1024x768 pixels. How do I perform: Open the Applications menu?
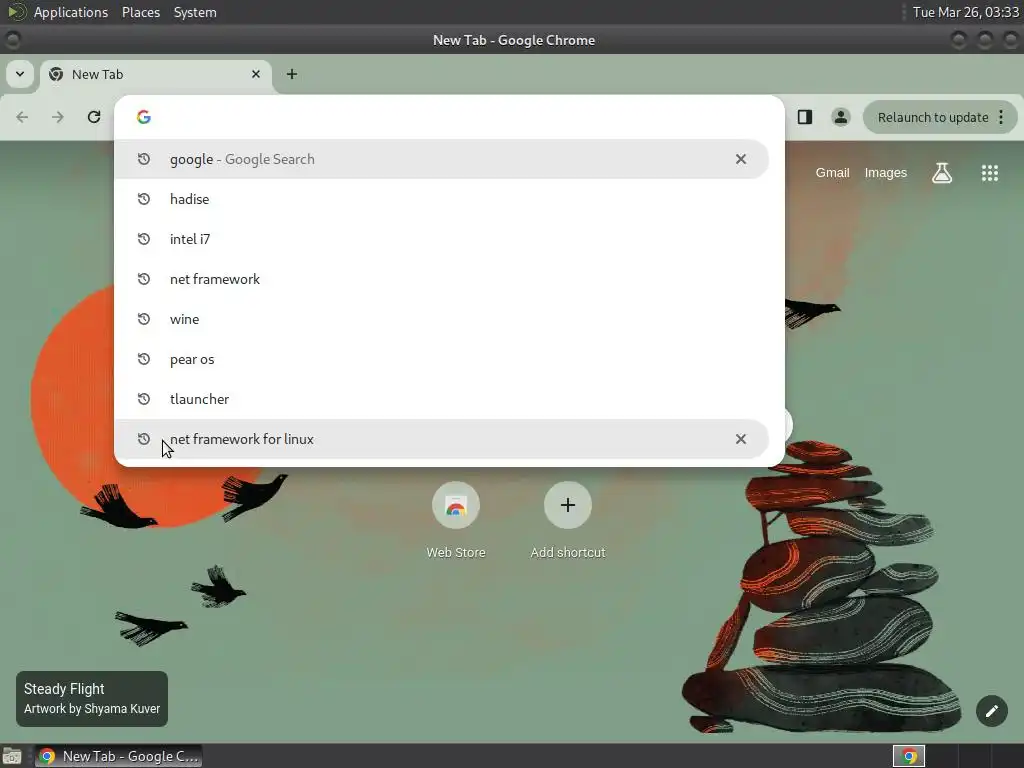click(x=71, y=12)
